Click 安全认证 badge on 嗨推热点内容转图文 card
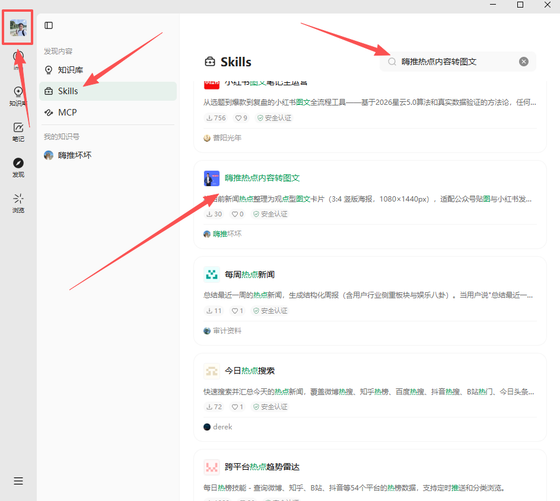This screenshot has width=560, height=501. 270,214
